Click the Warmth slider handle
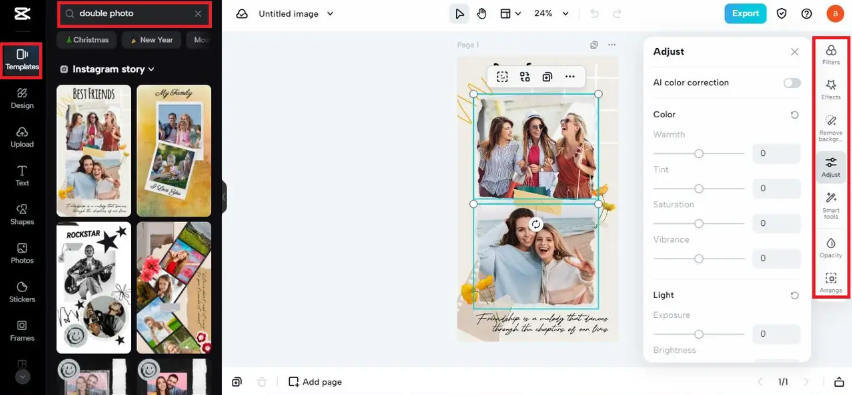852x395 pixels. [x=699, y=154]
